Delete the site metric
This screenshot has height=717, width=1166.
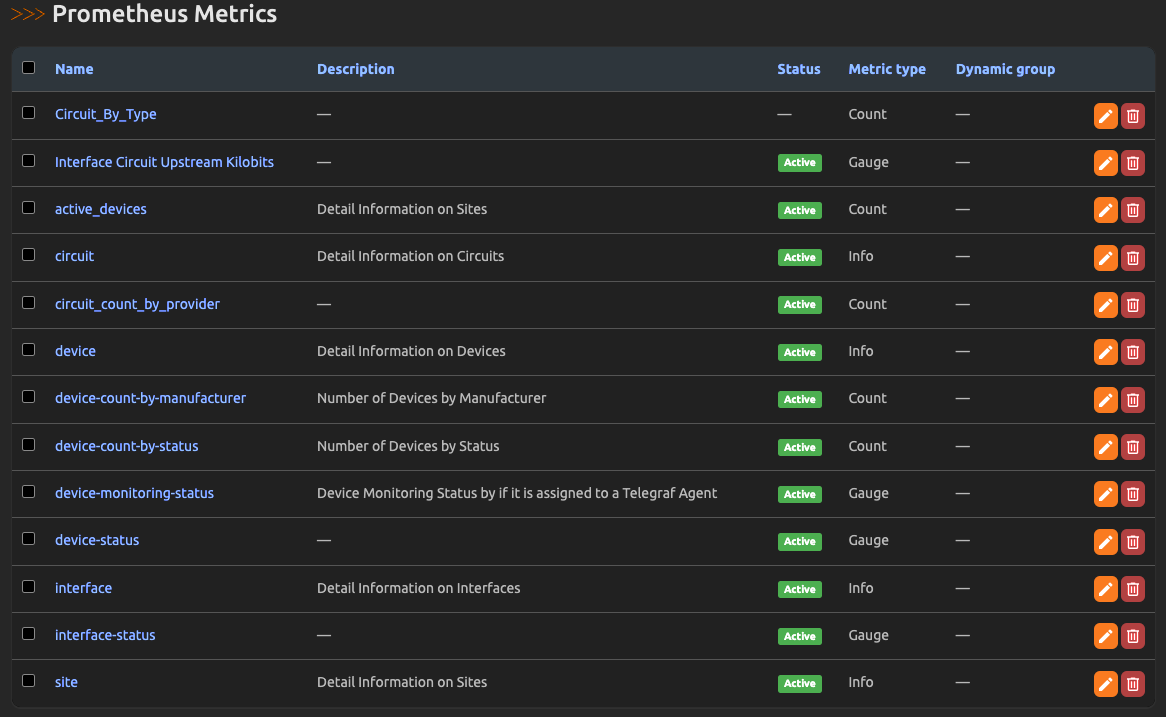[x=1133, y=684]
